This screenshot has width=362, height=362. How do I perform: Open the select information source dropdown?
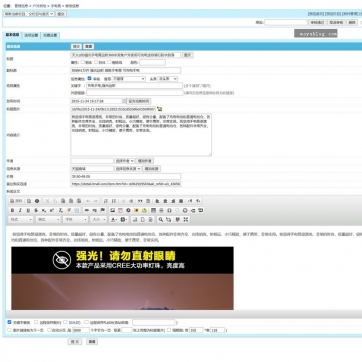(x=128, y=169)
